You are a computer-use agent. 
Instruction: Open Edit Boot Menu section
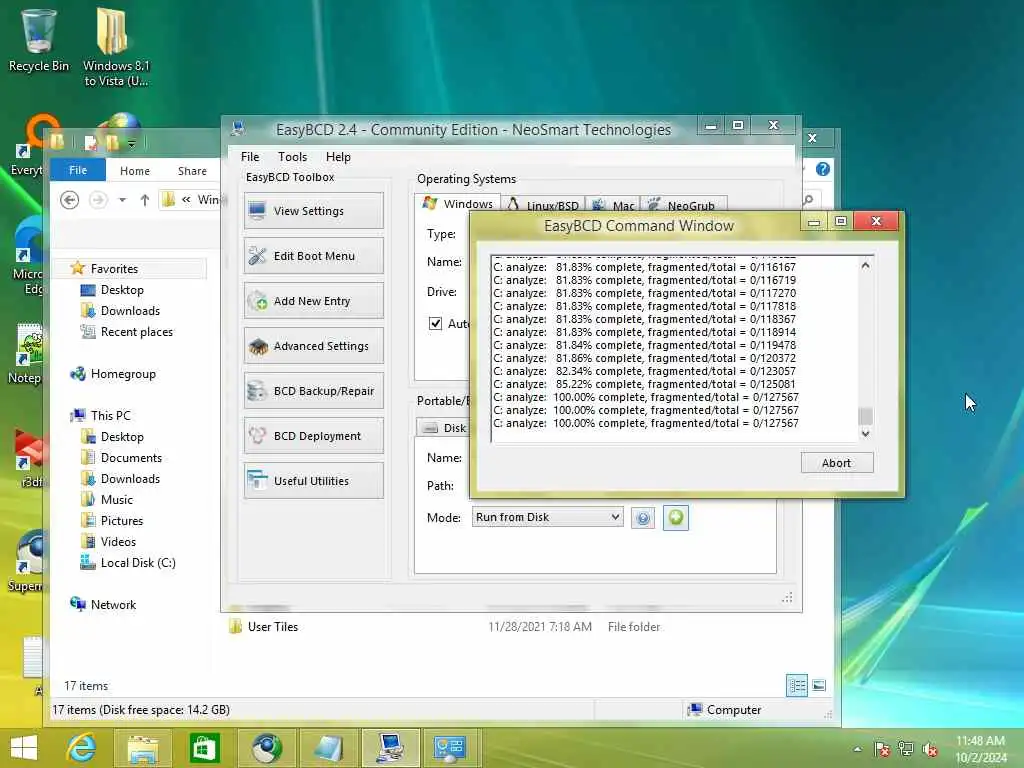pos(313,256)
